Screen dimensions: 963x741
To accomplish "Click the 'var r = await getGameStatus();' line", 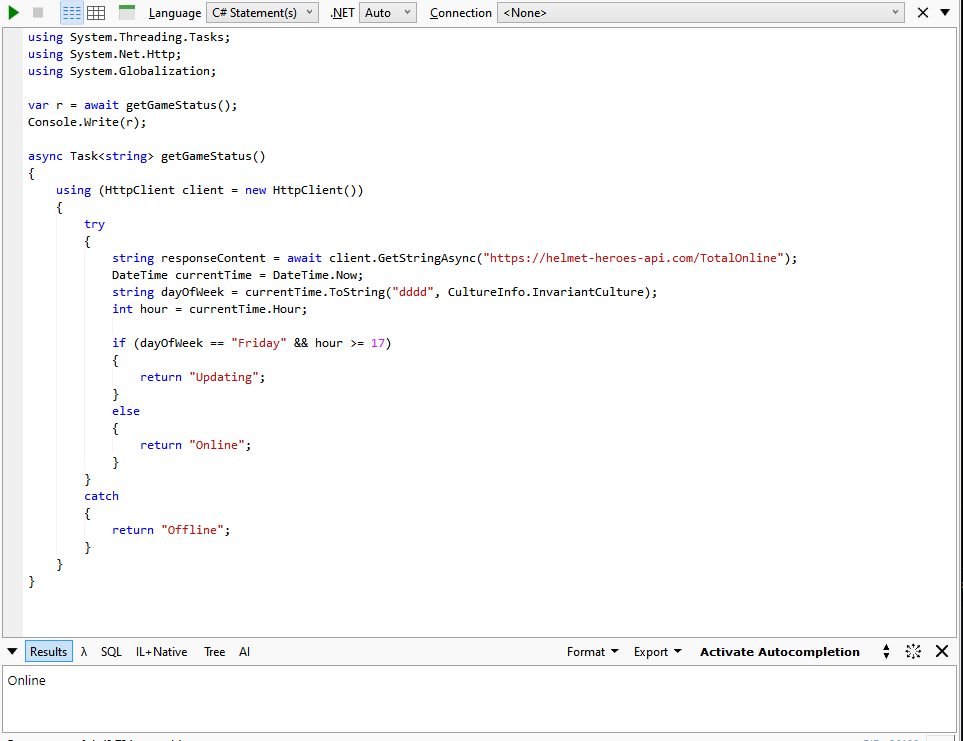I will pyautogui.click(x=133, y=105).
